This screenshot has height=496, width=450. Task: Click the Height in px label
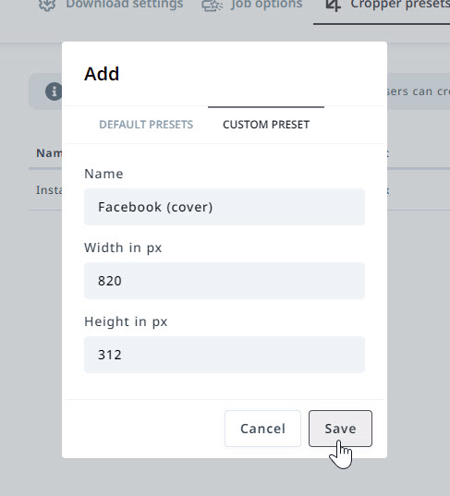pyautogui.click(x=126, y=322)
